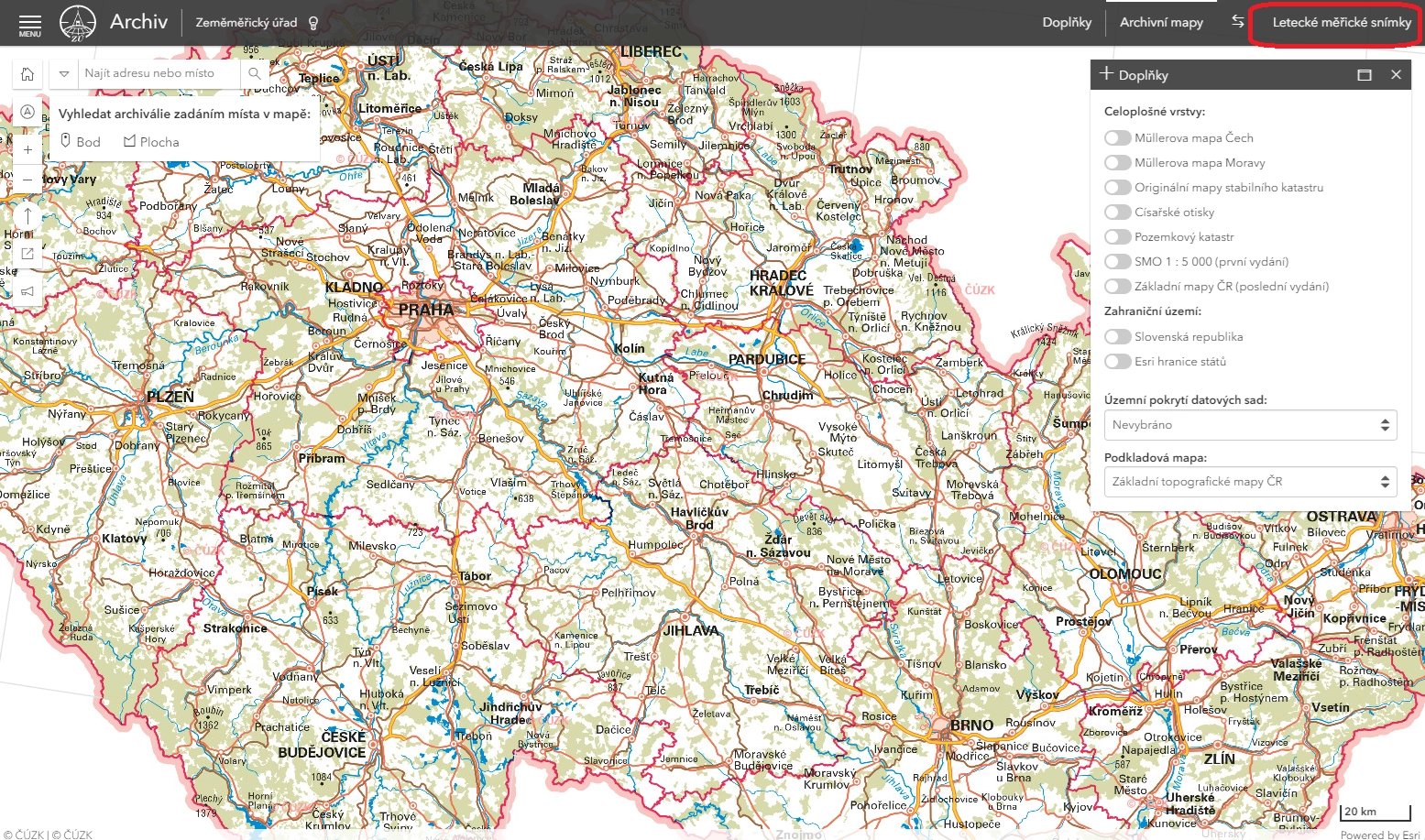Switch to Letecké měřické snímky tab
The width and height of the screenshot is (1425, 840).
(x=1342, y=22)
